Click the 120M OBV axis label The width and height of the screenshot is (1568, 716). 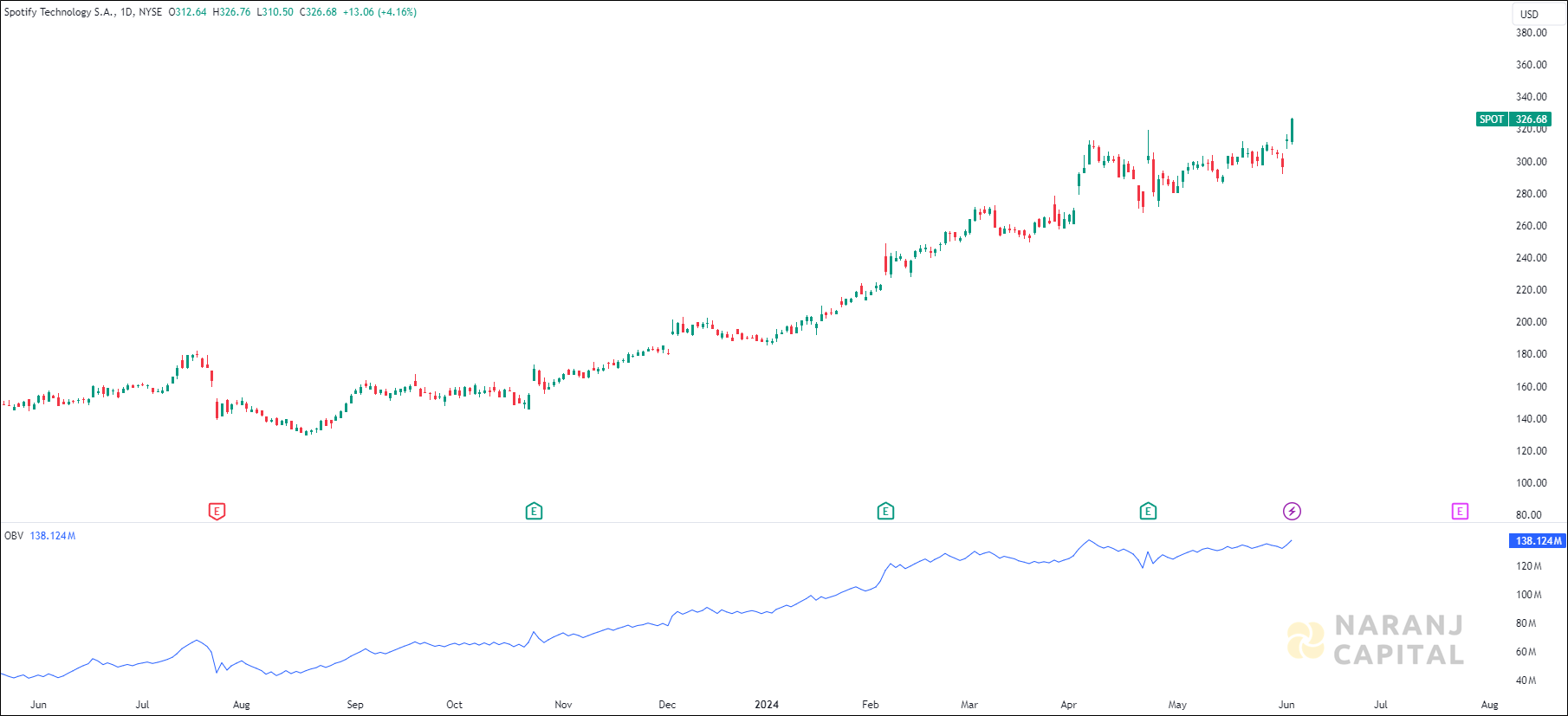[1528, 566]
